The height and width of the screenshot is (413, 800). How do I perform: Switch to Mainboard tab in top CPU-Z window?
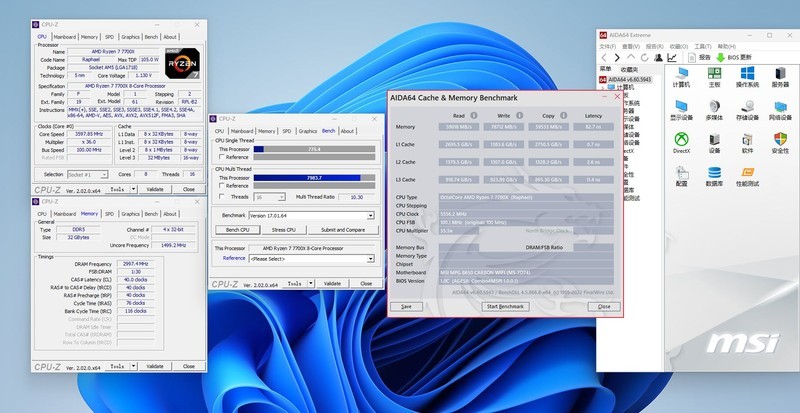point(65,37)
